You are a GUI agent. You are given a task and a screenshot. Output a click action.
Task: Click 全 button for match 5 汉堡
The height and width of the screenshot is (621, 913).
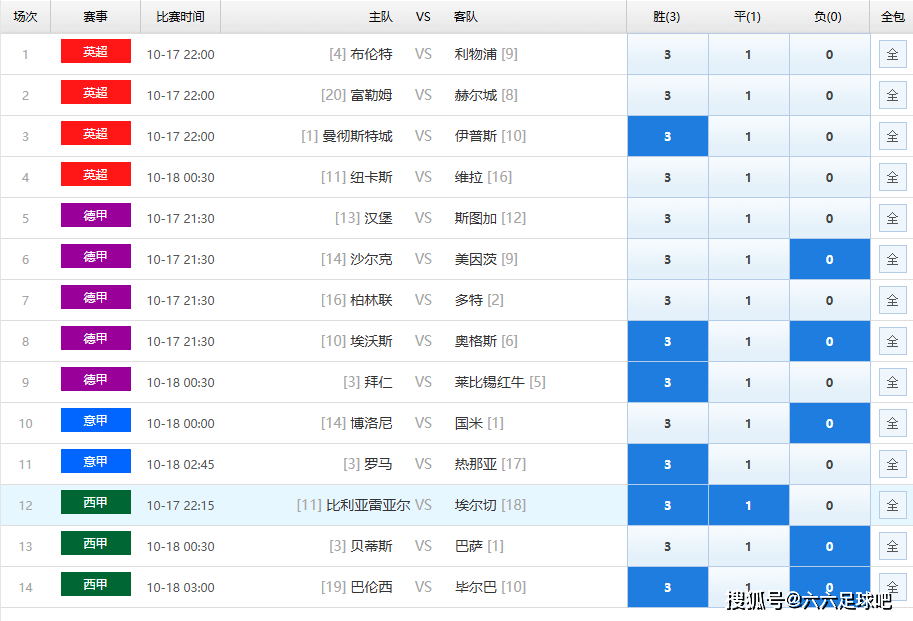892,218
